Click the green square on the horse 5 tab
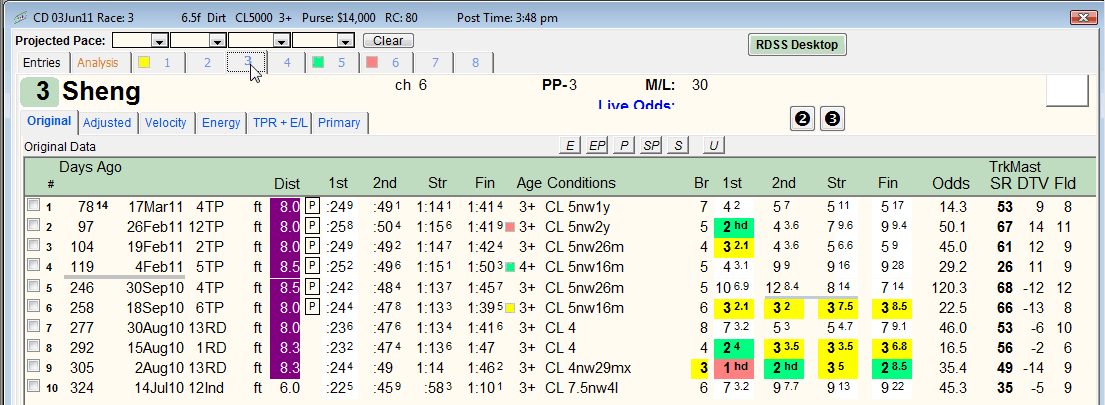The image size is (1105, 405). [319, 63]
